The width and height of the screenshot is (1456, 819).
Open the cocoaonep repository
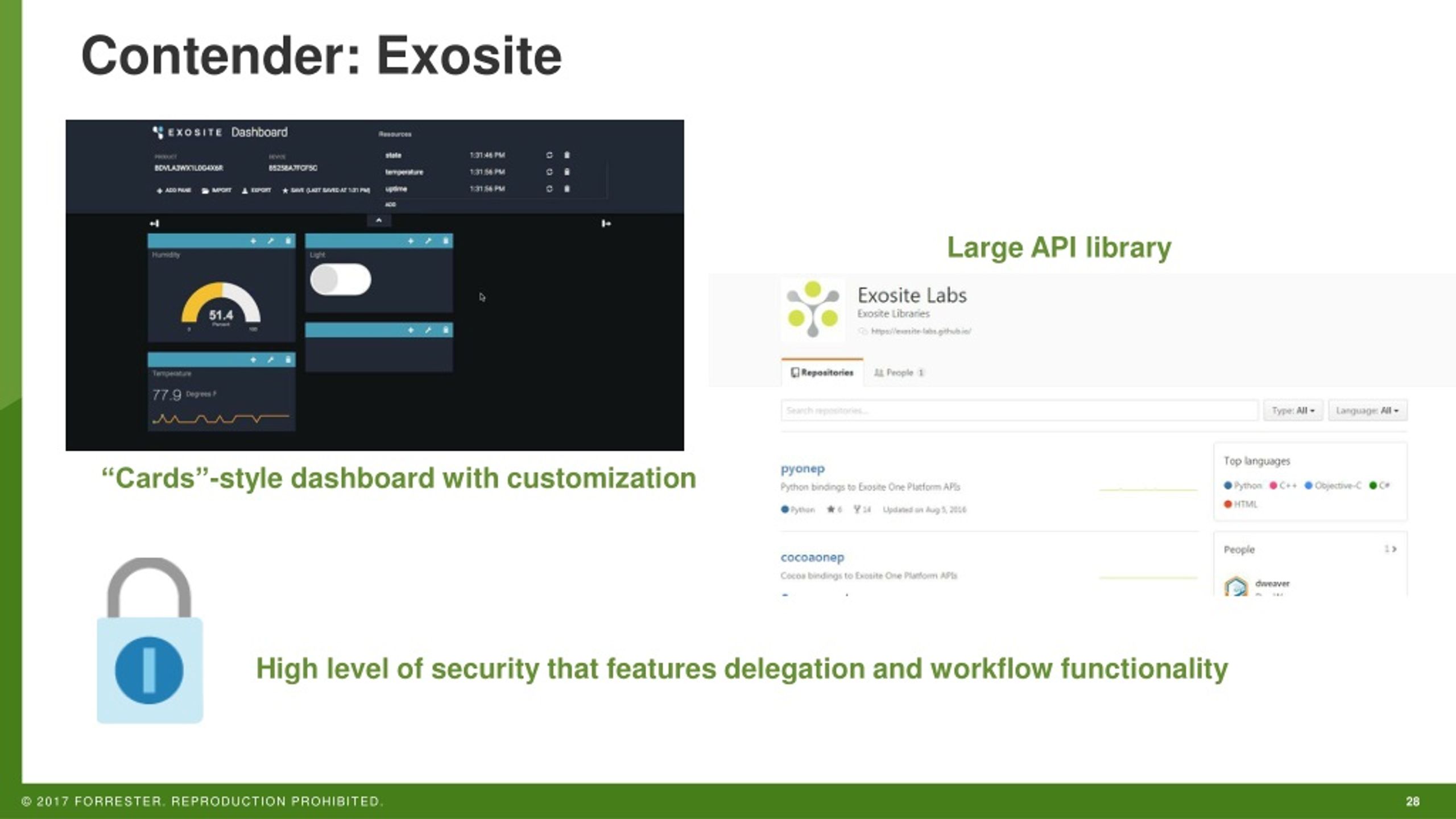812,558
